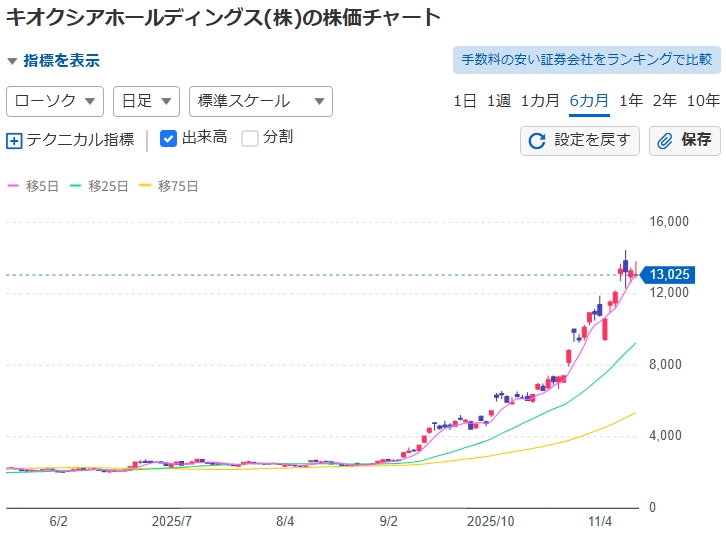Click the paperclip icon in 保存 button

[x=665, y=141]
